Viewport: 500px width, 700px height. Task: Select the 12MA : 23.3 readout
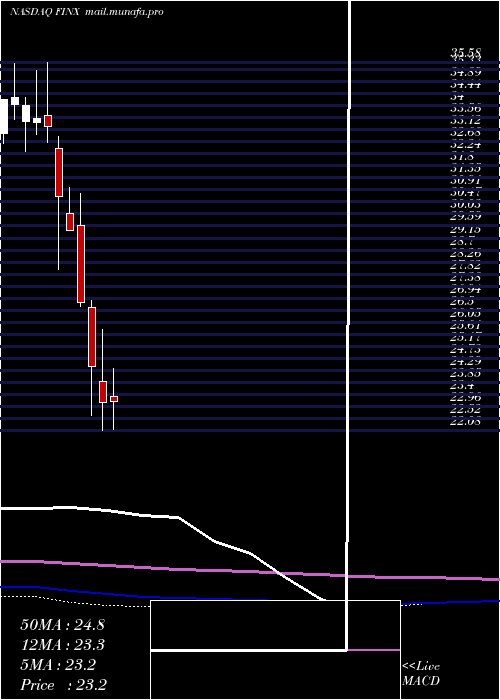coord(62,645)
